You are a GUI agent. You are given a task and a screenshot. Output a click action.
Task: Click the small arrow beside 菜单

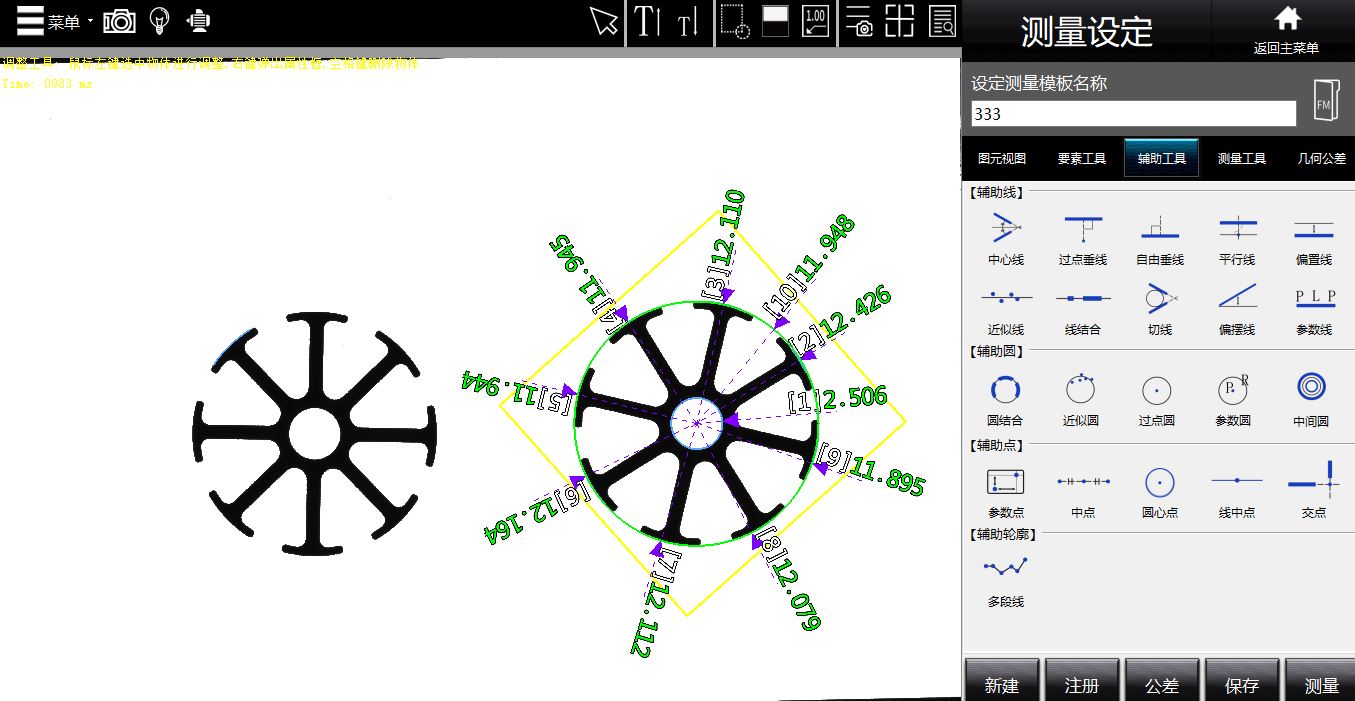click(90, 21)
